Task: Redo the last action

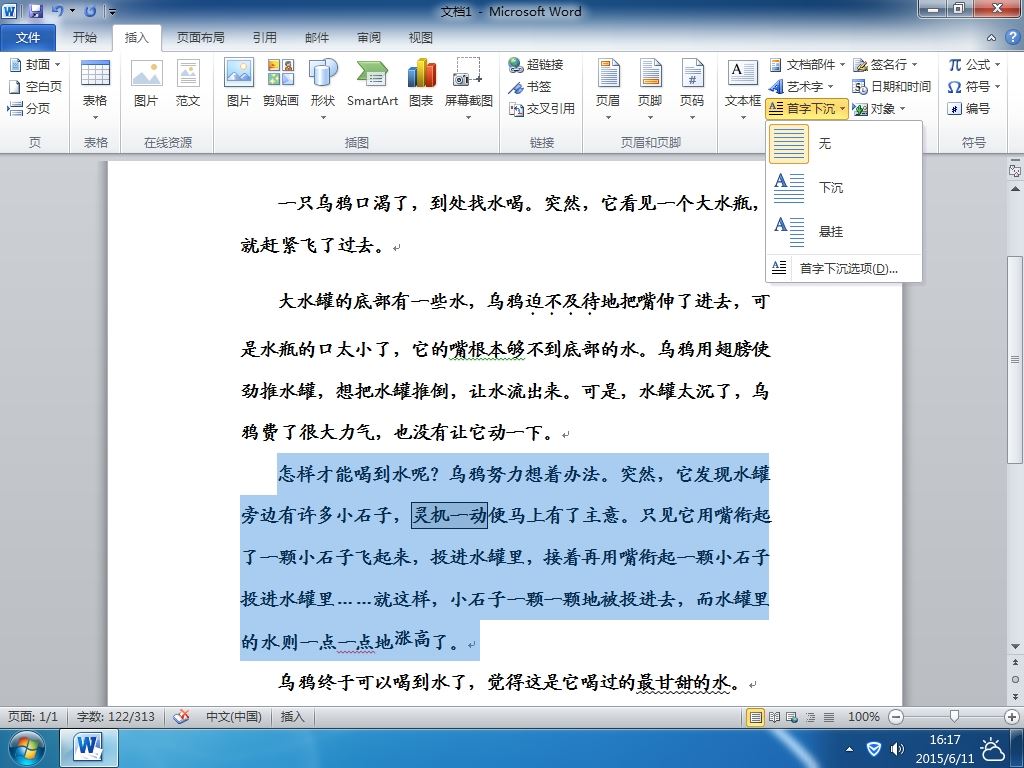Action: pyautogui.click(x=90, y=11)
